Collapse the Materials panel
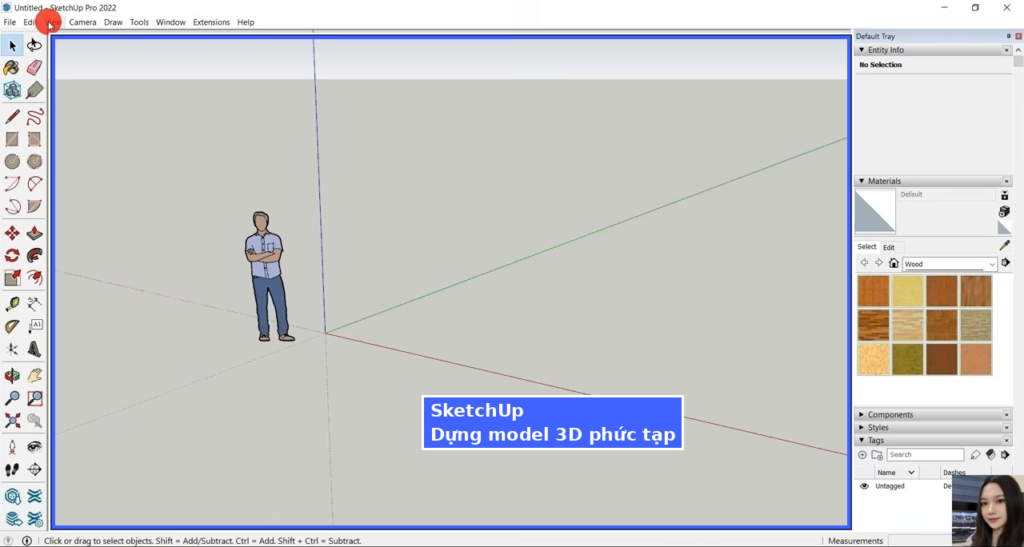 pyautogui.click(x=861, y=181)
